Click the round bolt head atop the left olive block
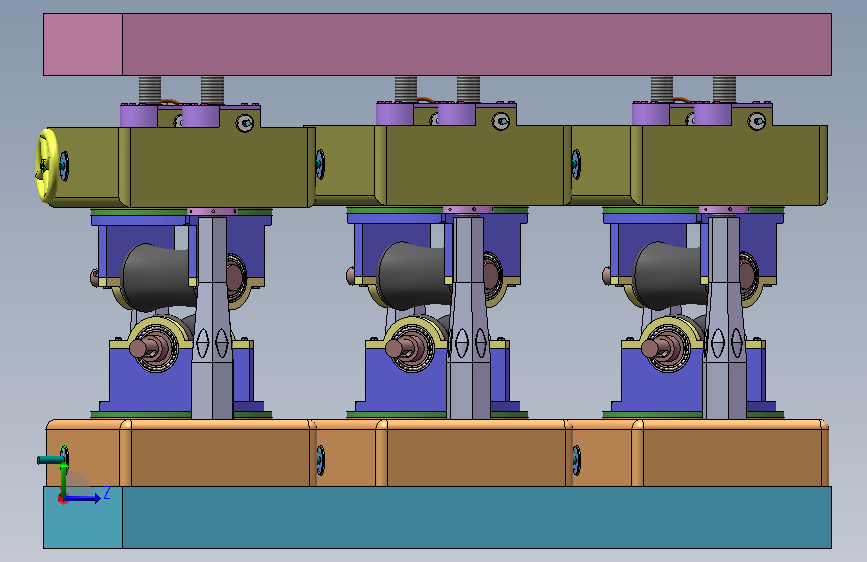Viewport: 867px width, 562px height. [245, 123]
